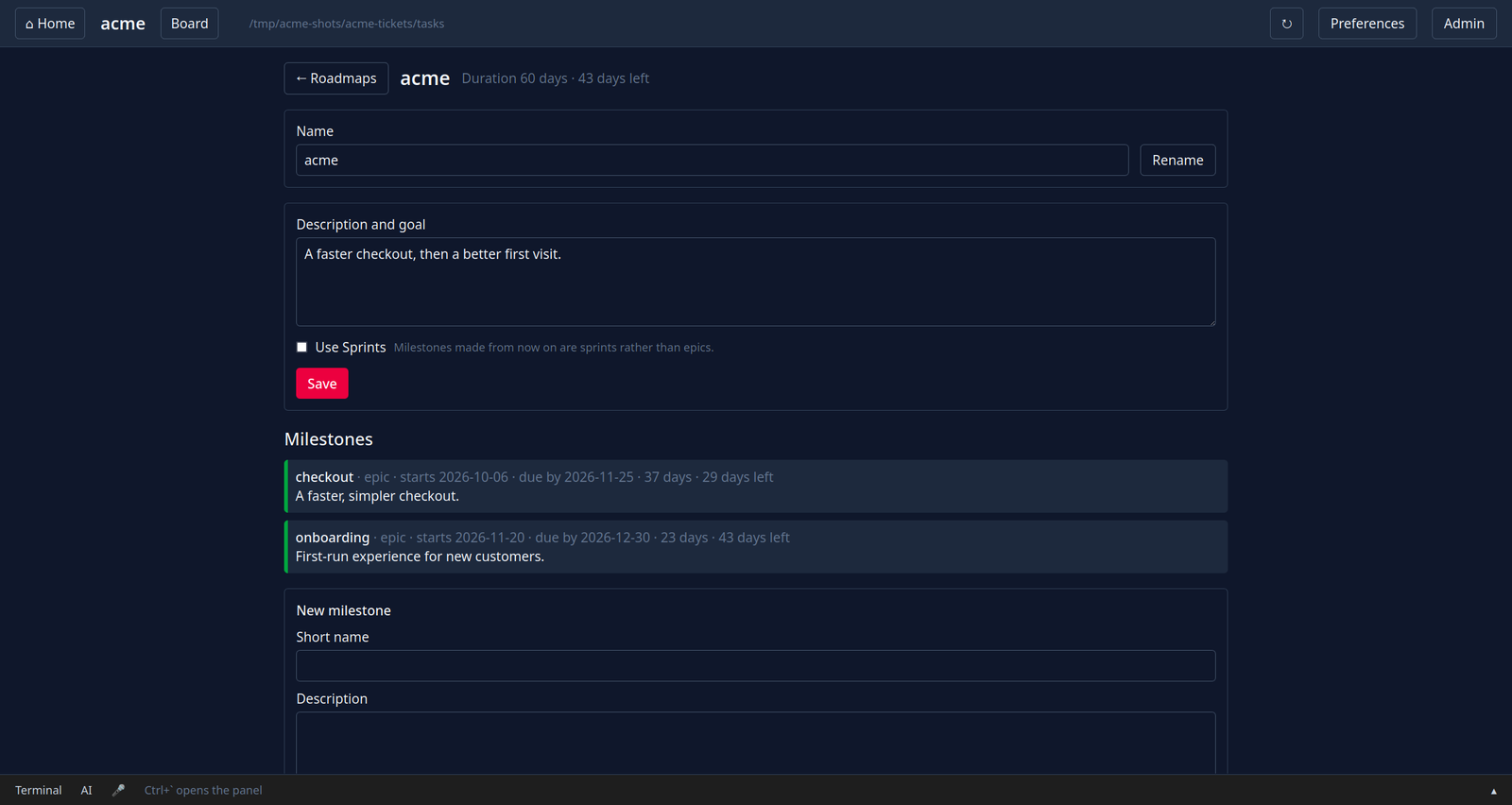Go to Home
1512x805 pixels.
pyautogui.click(x=50, y=24)
